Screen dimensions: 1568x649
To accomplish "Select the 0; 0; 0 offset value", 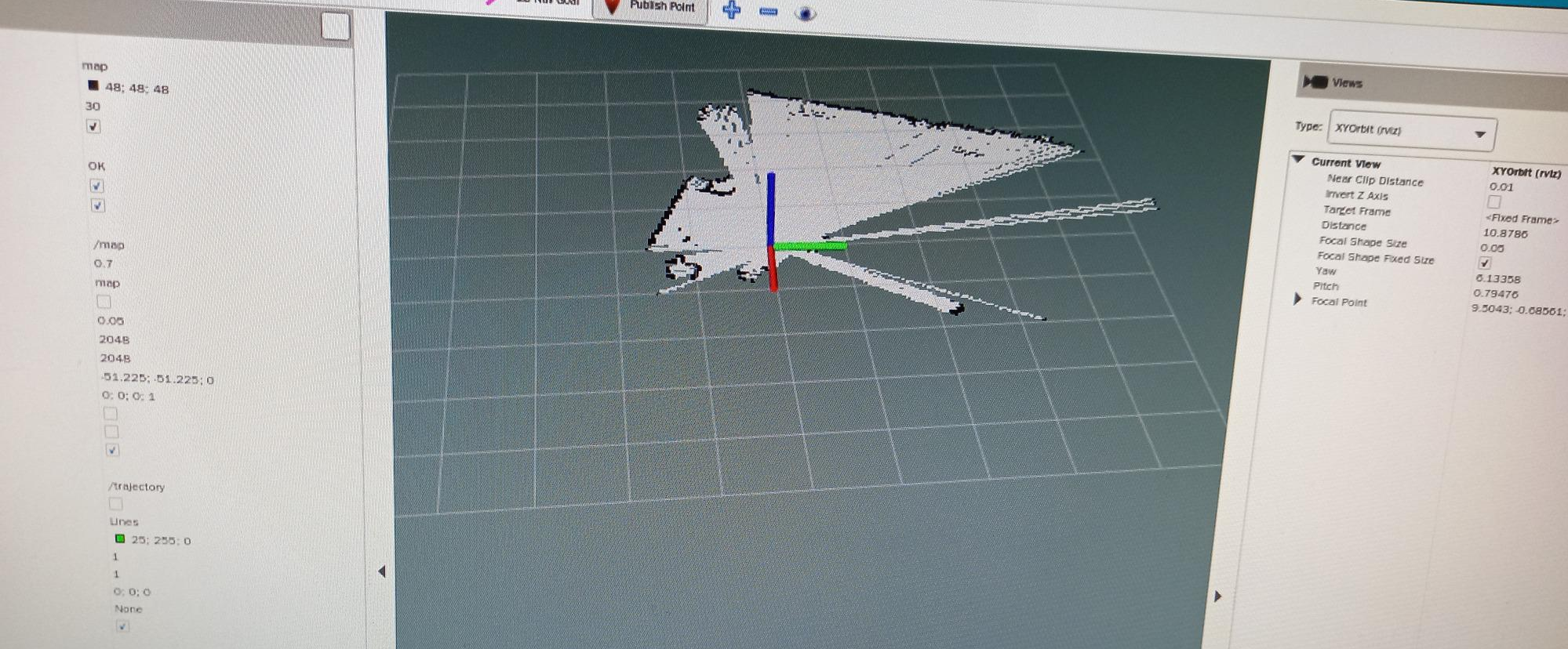I will (132, 592).
